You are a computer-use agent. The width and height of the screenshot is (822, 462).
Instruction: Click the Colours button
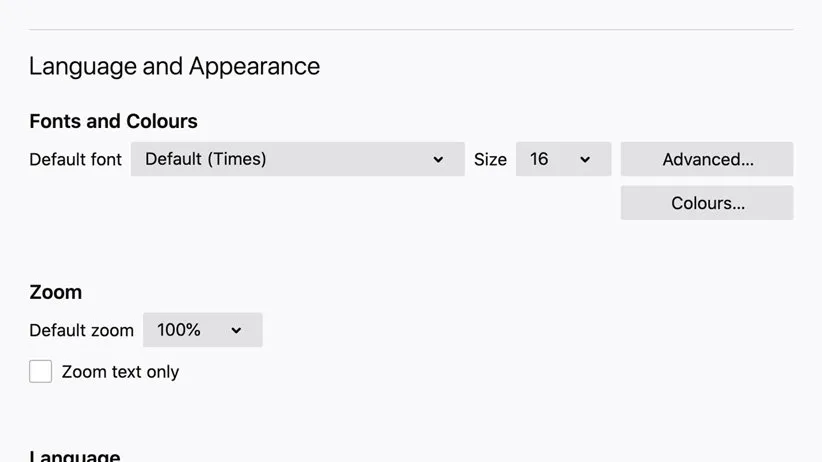707,203
